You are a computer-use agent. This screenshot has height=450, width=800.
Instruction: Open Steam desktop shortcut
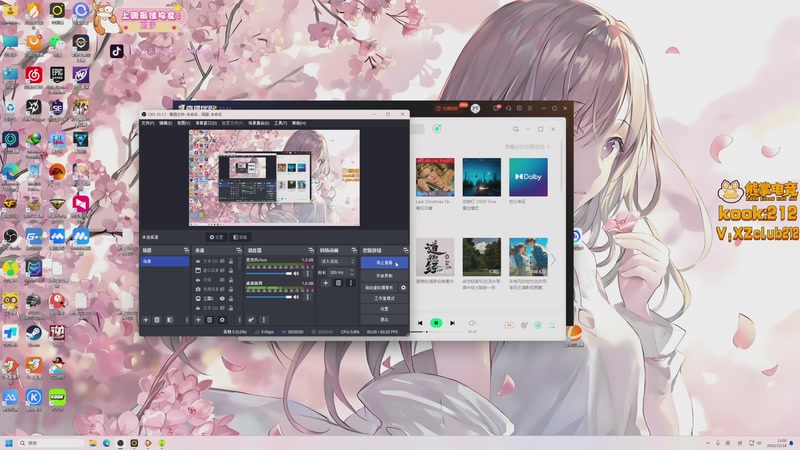point(34,335)
